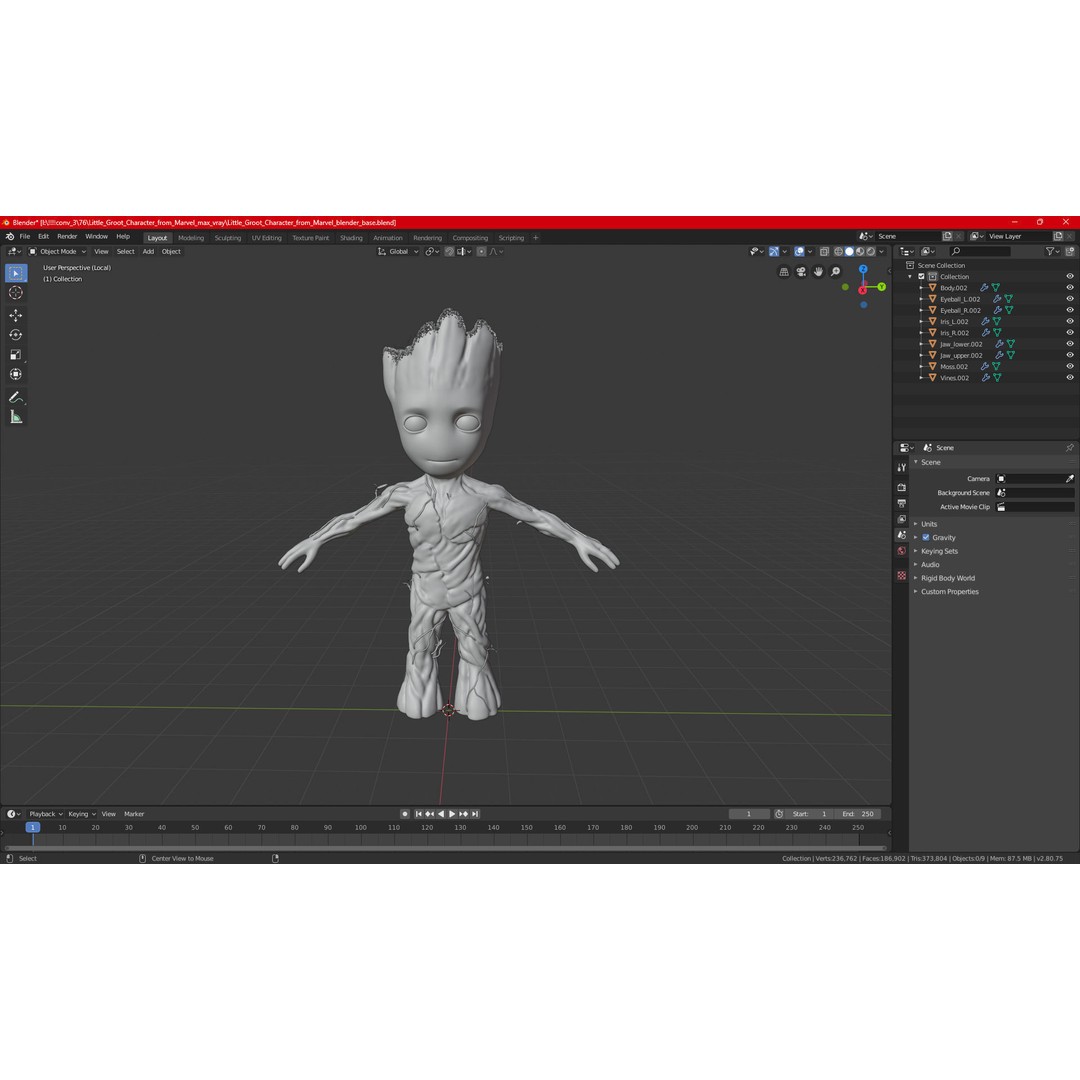1080x1080 pixels.
Task: Select the Measure tool
Action: click(16, 417)
